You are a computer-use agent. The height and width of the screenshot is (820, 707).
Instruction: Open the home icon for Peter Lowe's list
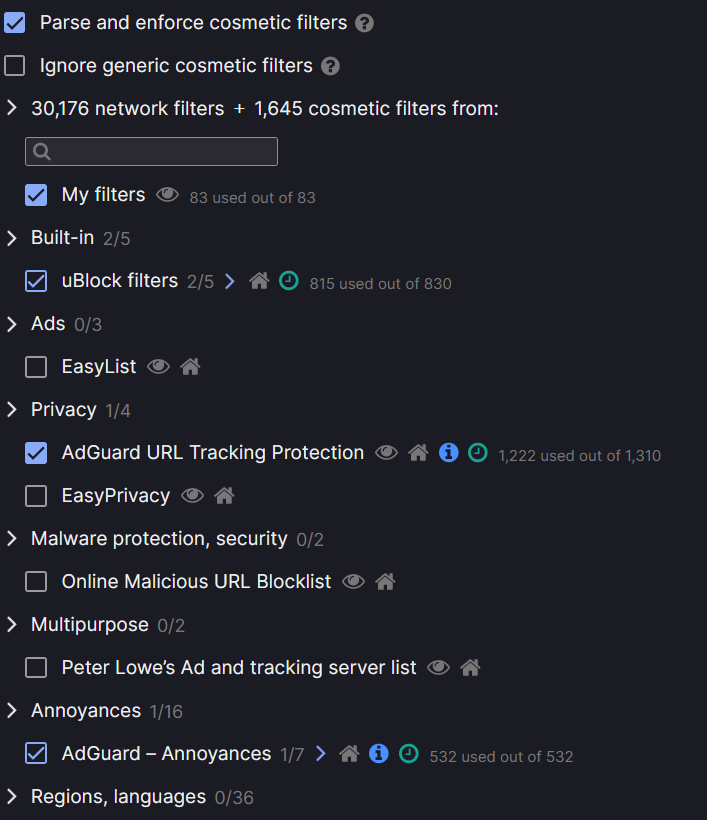[470, 668]
